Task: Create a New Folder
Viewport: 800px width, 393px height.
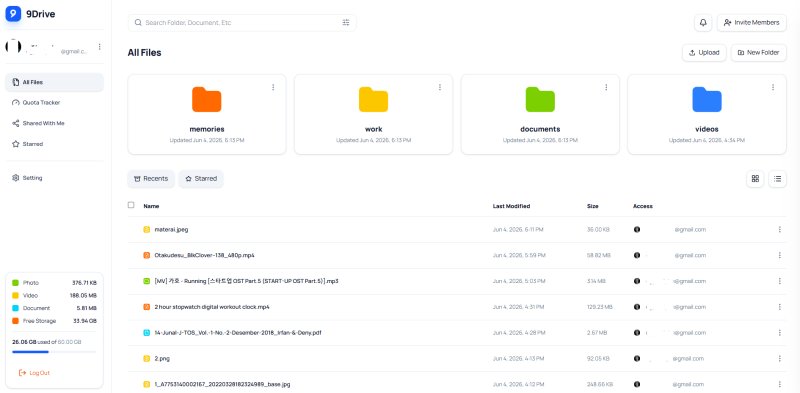Action: click(759, 53)
